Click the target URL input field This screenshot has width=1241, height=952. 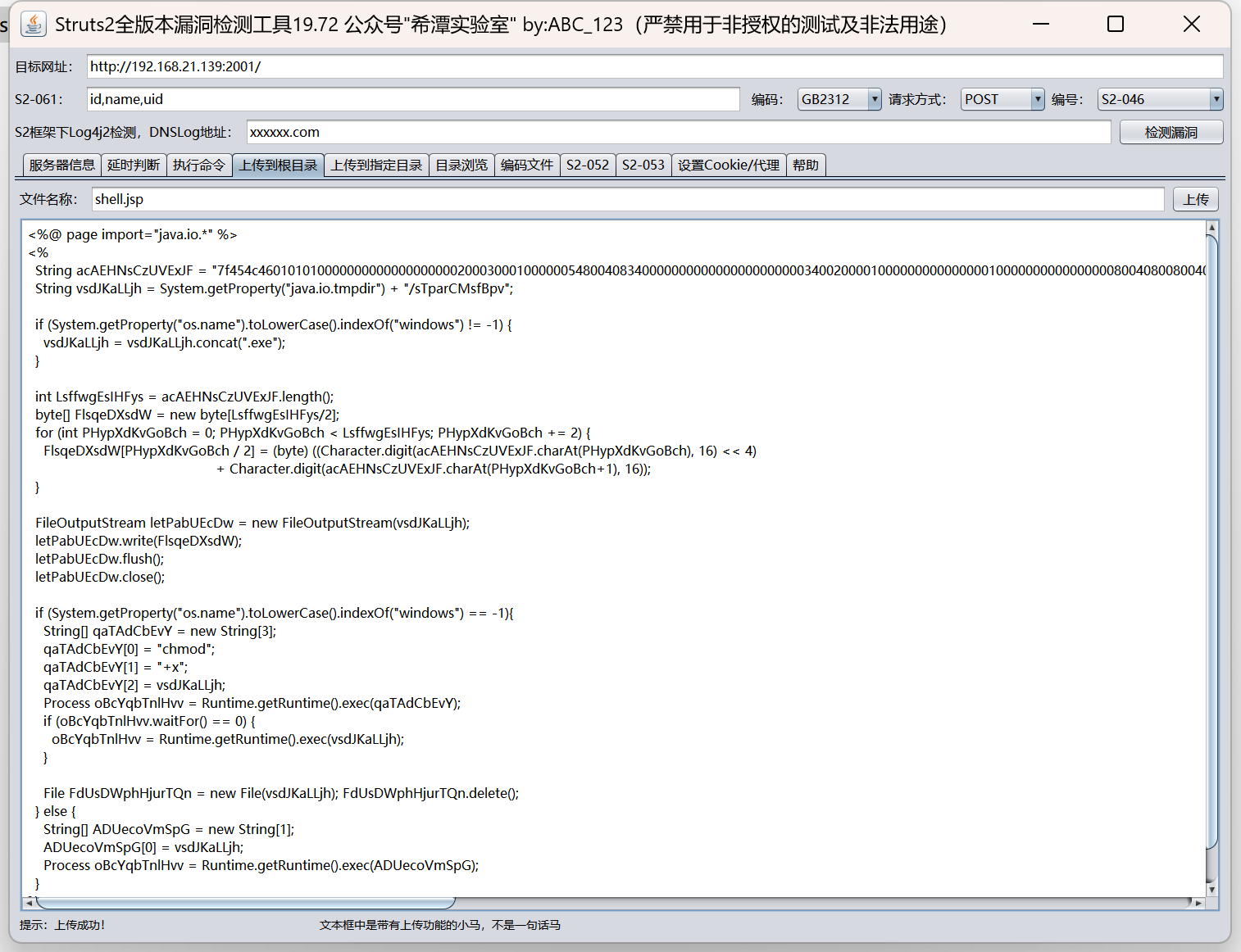pyautogui.click(x=655, y=66)
